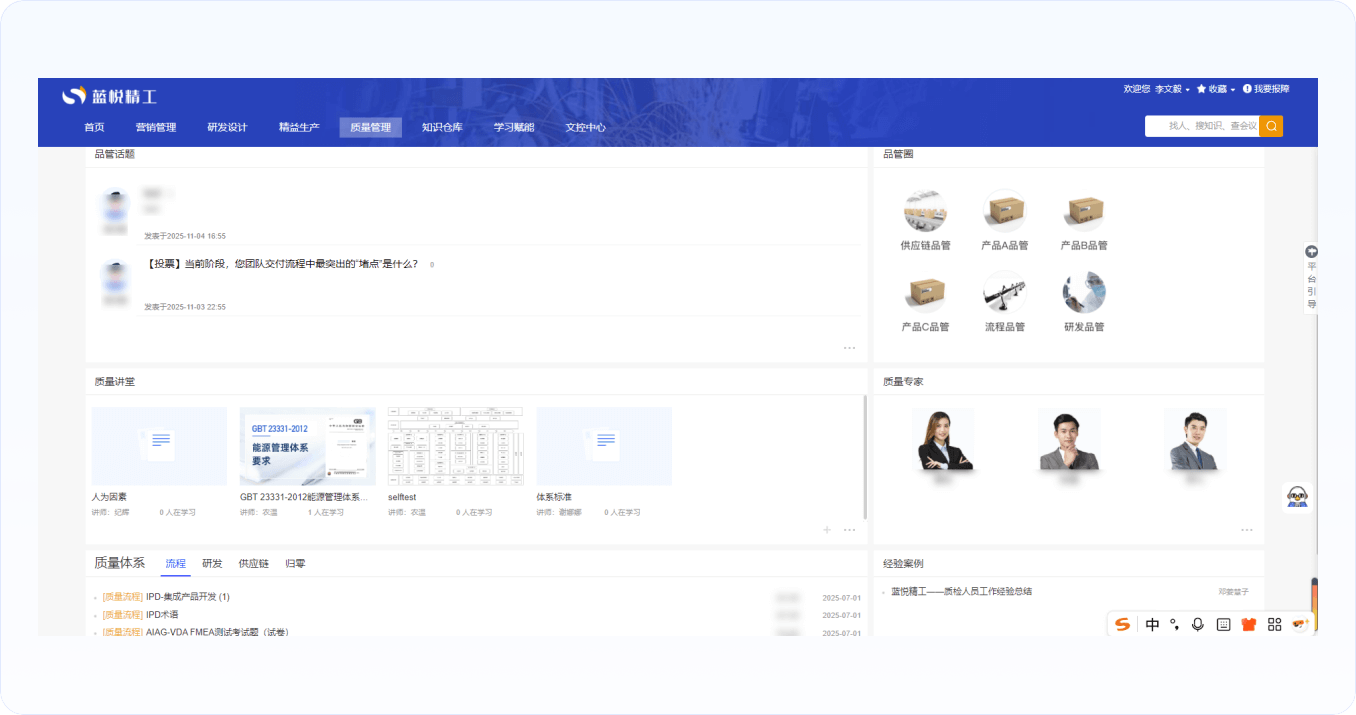Toggle the Sogou soft keyboard icon
Image resolution: width=1356 pixels, height=715 pixels.
point(1223,624)
